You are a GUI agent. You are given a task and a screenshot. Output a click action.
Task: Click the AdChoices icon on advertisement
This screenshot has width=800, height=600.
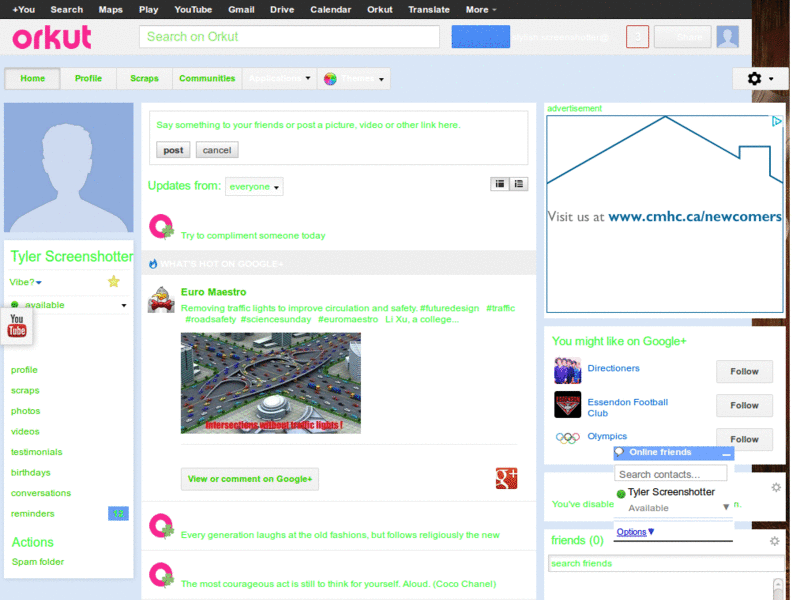pyautogui.click(x=777, y=121)
